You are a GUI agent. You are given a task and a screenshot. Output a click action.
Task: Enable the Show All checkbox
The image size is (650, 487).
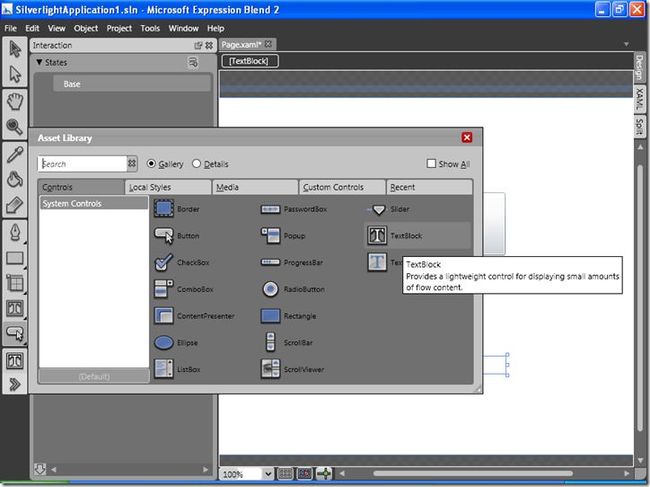[x=431, y=163]
